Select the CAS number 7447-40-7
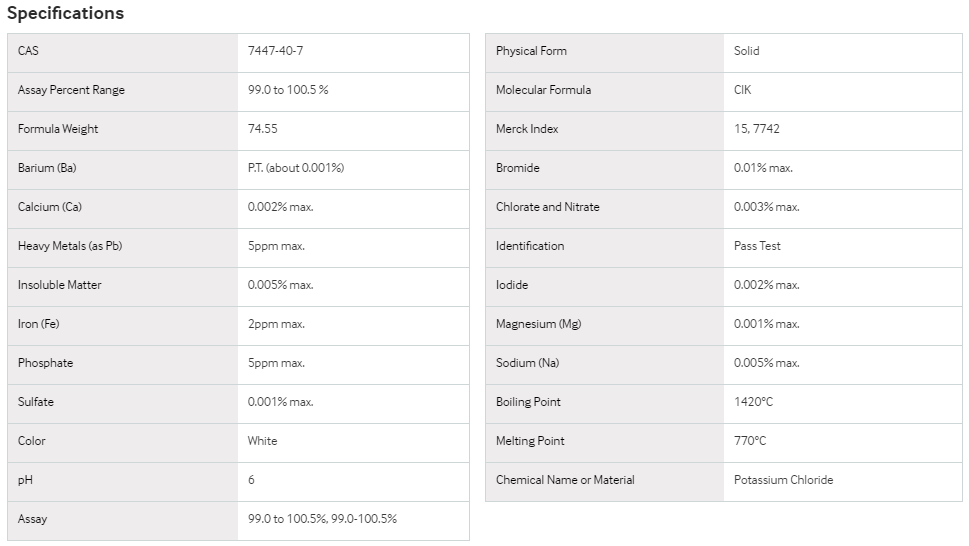This screenshot has height=546, width=969. click(276, 51)
